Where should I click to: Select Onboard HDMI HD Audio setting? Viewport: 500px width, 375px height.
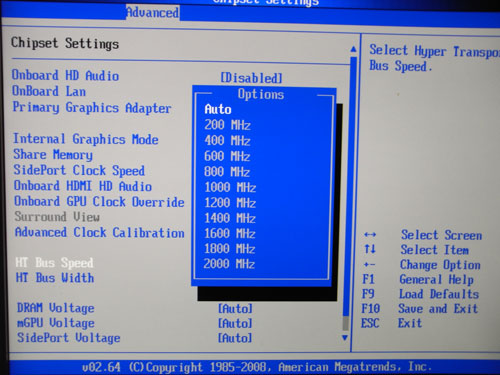point(83,186)
